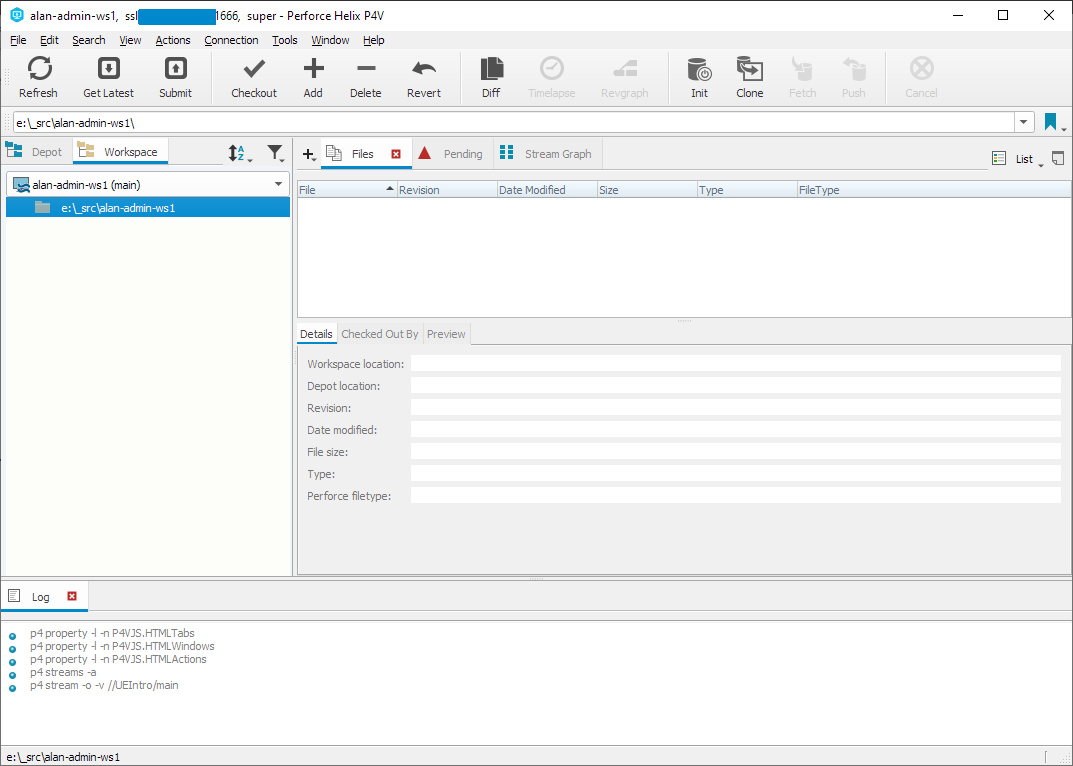Click the plus icon to add a tab
Screen dimensions: 1073x766
[309, 155]
